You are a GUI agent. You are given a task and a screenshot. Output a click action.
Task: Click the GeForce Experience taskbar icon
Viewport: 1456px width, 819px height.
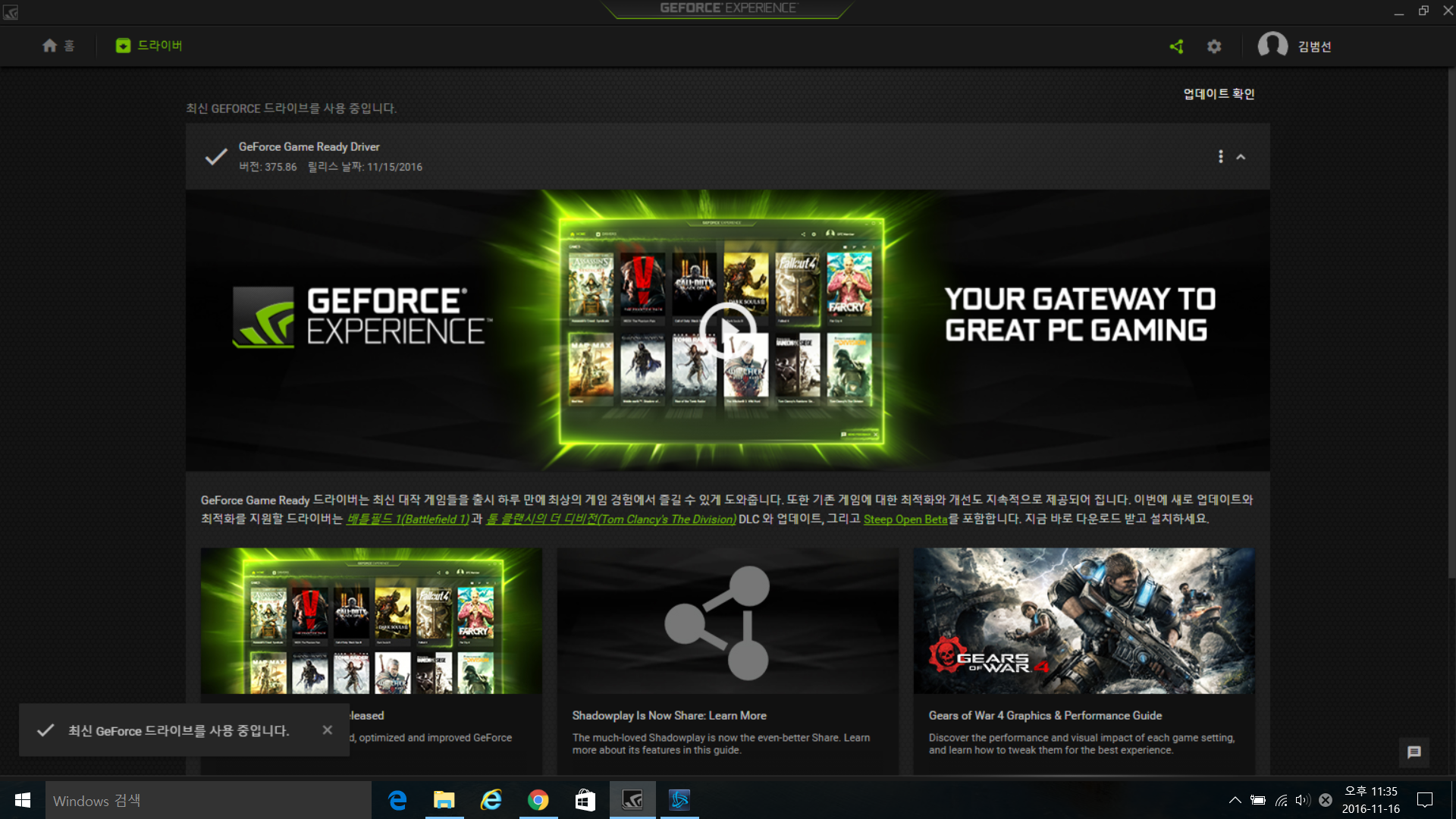click(x=632, y=800)
